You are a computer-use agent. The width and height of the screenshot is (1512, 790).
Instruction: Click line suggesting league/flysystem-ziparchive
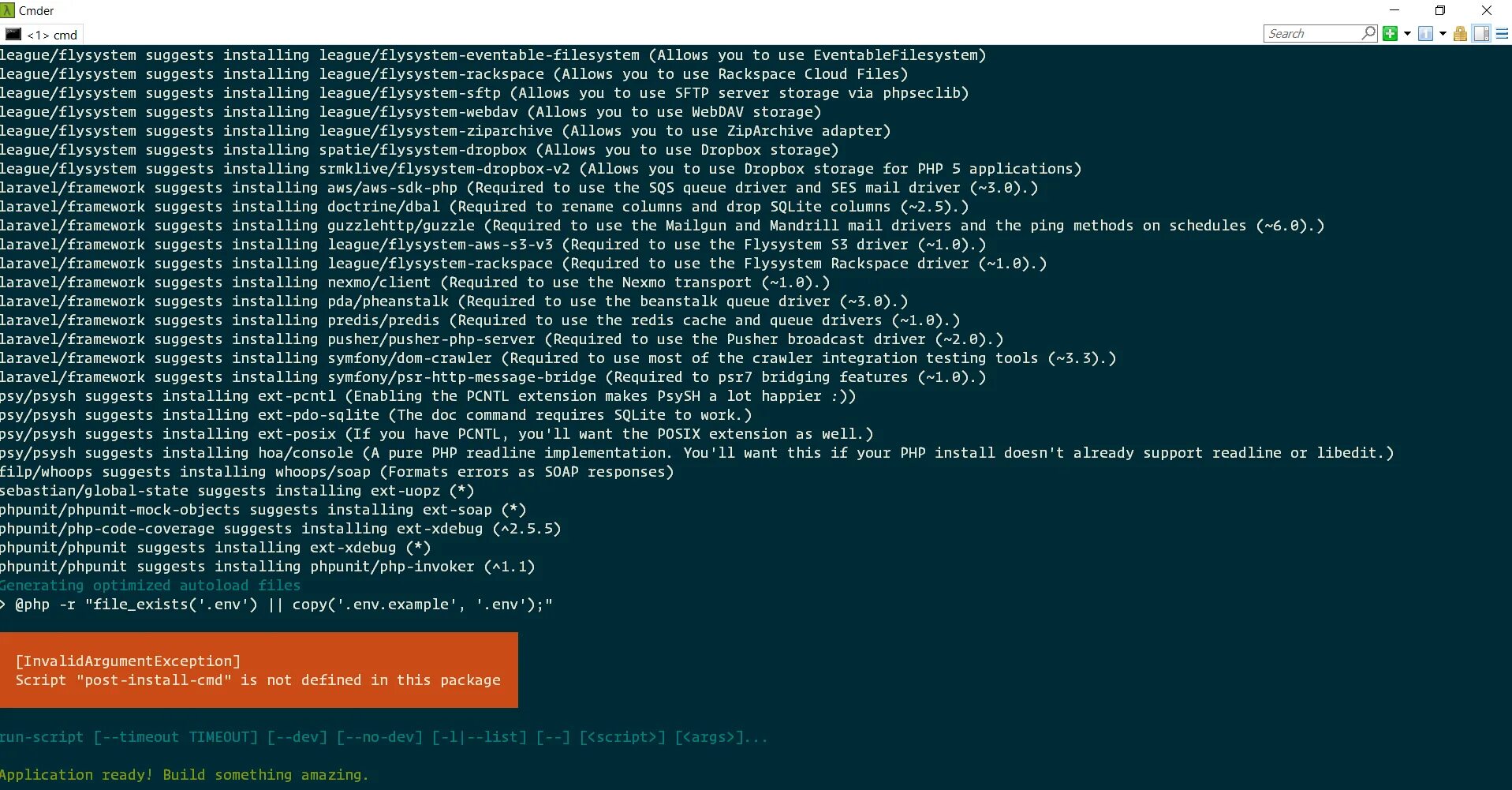[x=445, y=131]
